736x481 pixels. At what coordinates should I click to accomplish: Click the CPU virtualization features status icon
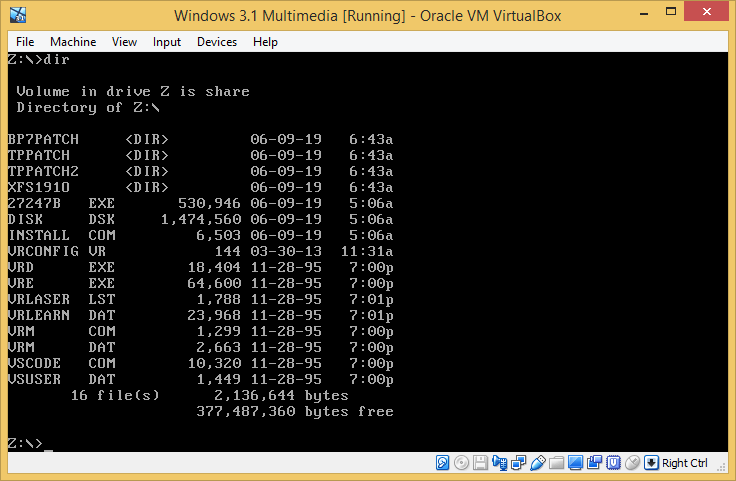click(613, 463)
